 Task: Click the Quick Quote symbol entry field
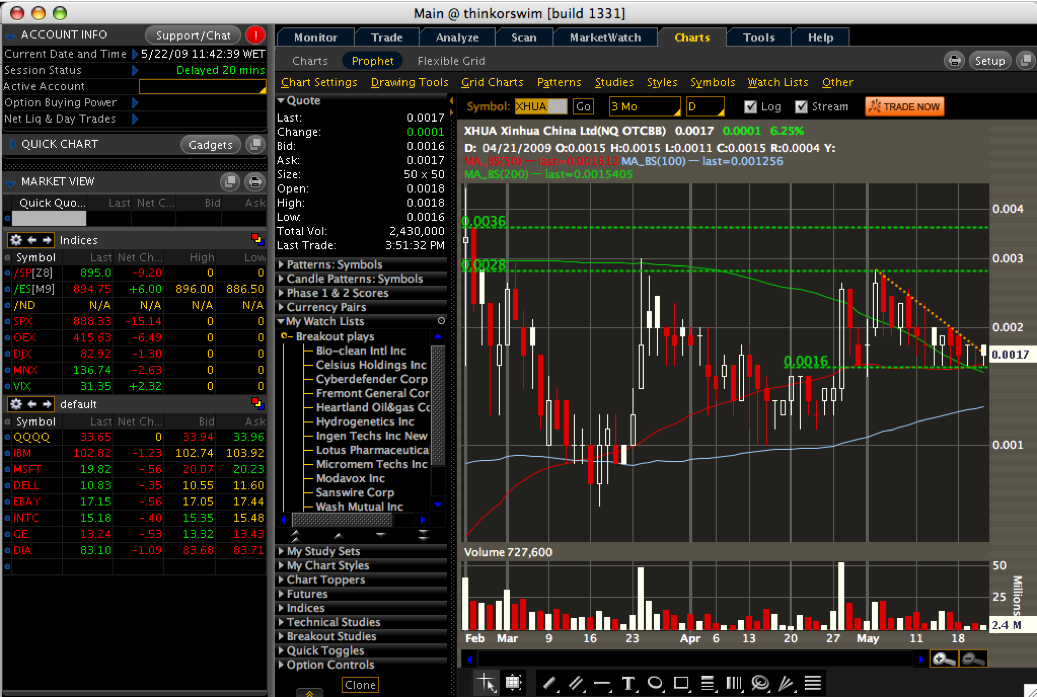click(x=48, y=218)
